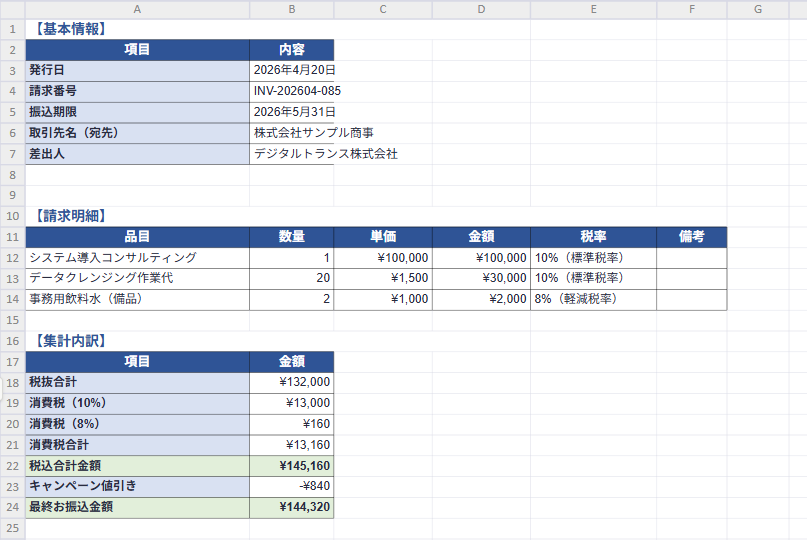Select the 振込期限 value 2026年5月31日
Screen dimensions: 807x540
(292, 112)
